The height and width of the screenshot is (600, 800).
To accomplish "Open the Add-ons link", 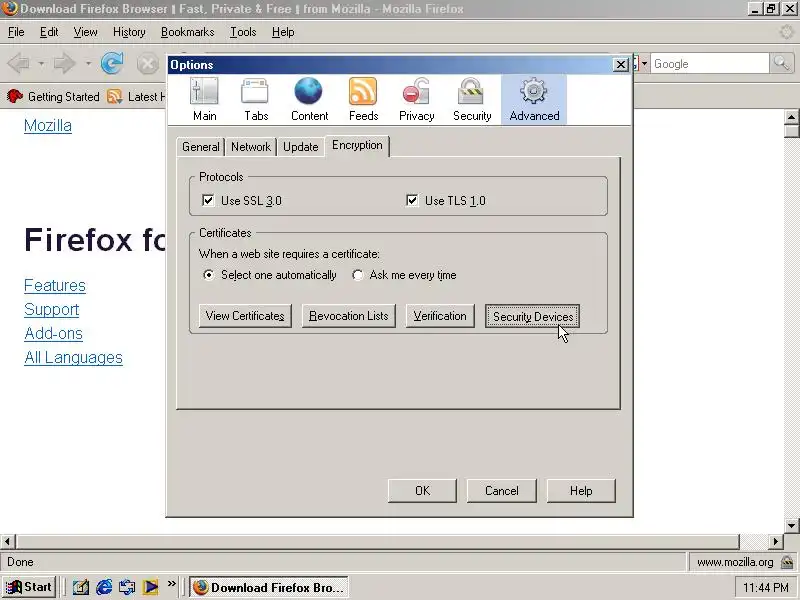I will 53,333.
